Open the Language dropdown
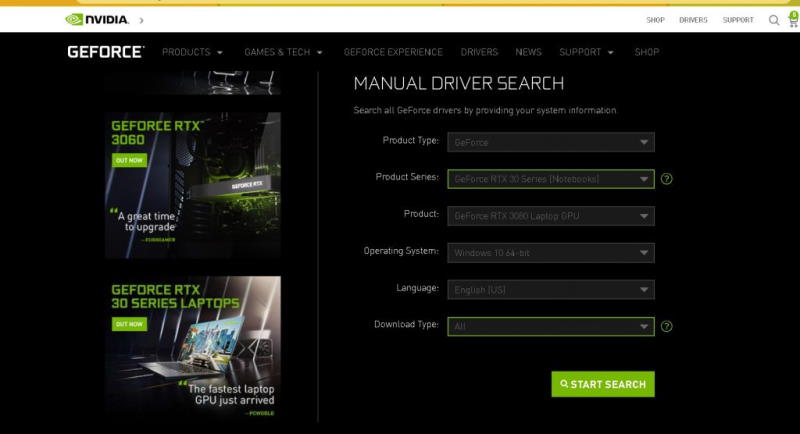The height and width of the screenshot is (434, 800). click(551, 290)
